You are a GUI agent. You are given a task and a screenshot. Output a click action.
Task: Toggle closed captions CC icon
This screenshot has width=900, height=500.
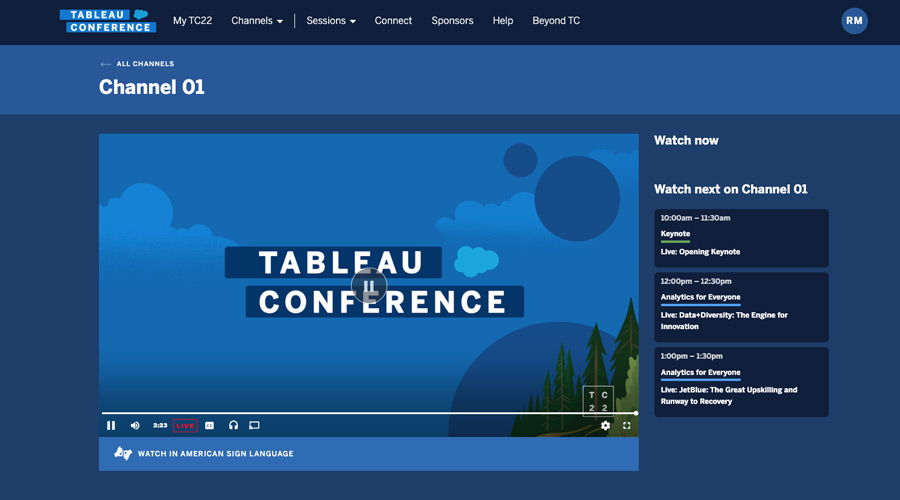(x=210, y=425)
